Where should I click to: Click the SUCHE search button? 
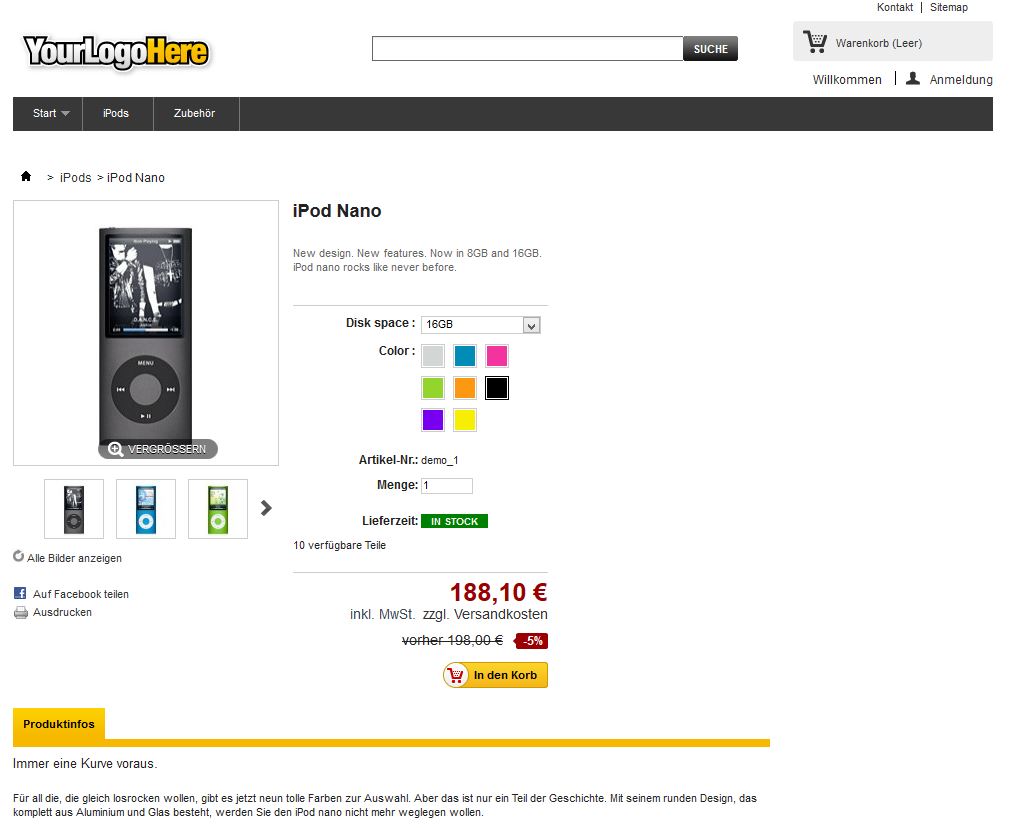tap(710, 49)
